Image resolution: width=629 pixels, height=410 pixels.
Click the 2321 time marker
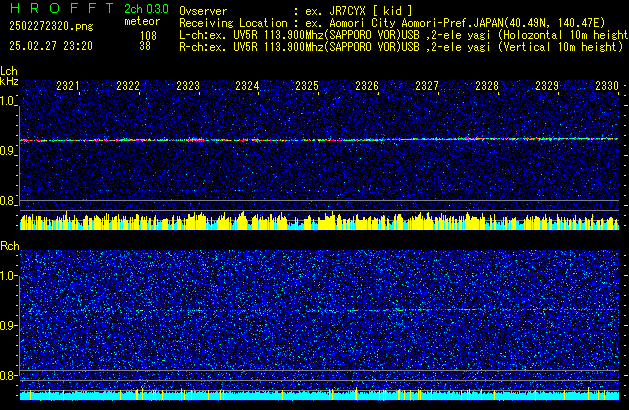(68, 86)
